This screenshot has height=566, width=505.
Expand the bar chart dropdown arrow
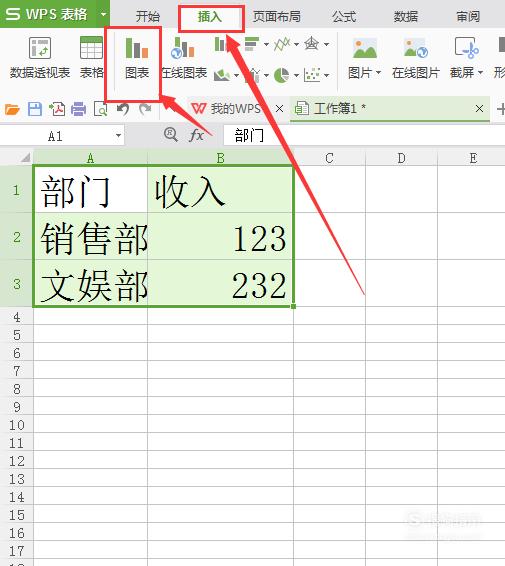click(x=266, y=44)
